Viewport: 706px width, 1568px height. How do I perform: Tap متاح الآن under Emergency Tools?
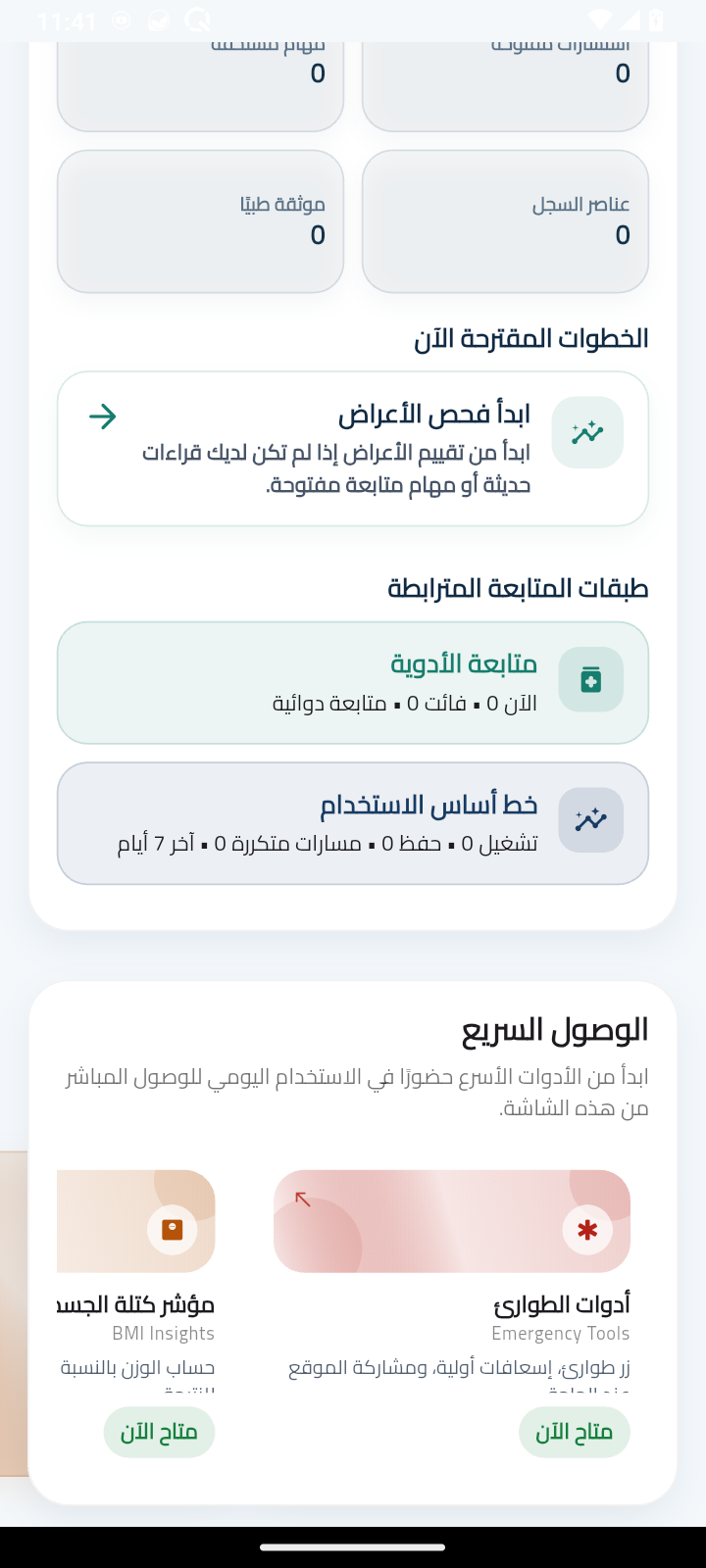click(x=575, y=1433)
